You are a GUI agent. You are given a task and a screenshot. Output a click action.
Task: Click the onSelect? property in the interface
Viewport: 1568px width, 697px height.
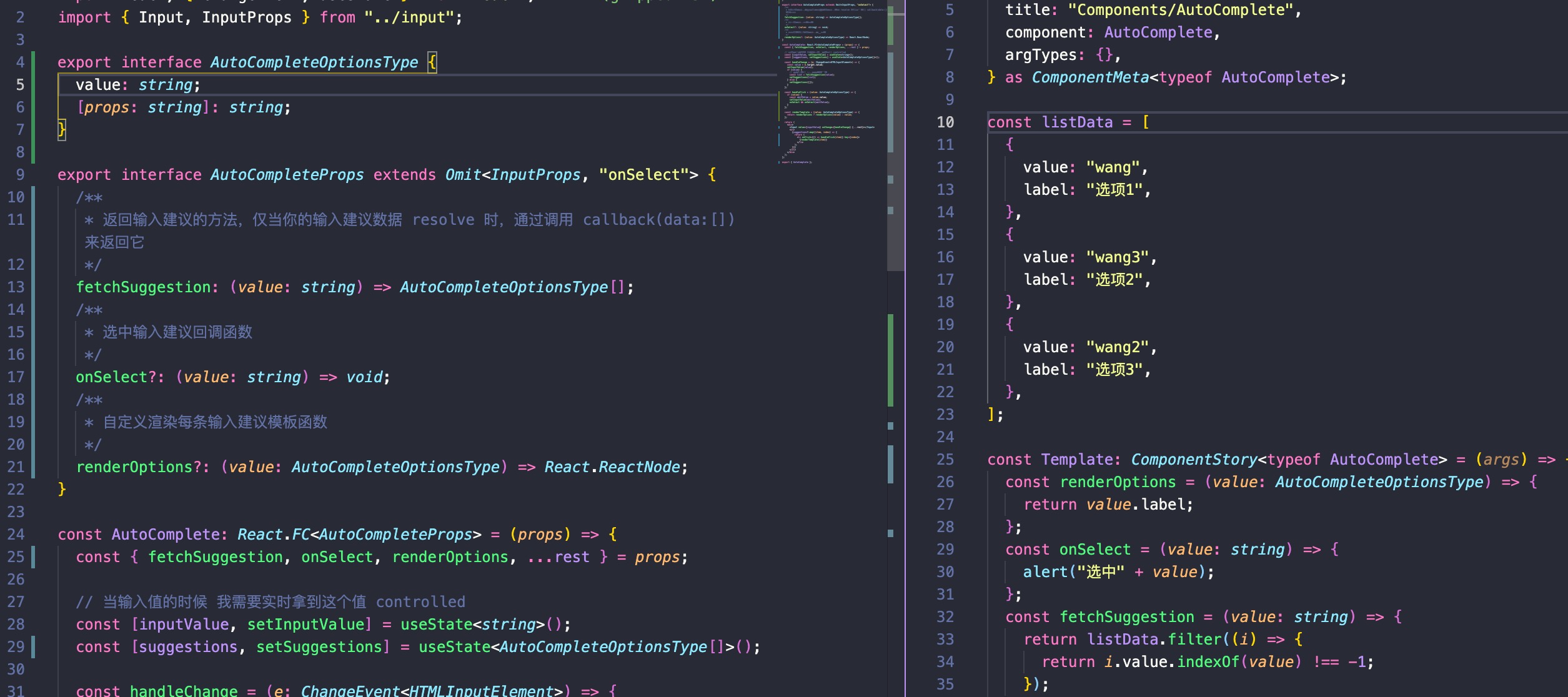pyautogui.click(x=116, y=377)
